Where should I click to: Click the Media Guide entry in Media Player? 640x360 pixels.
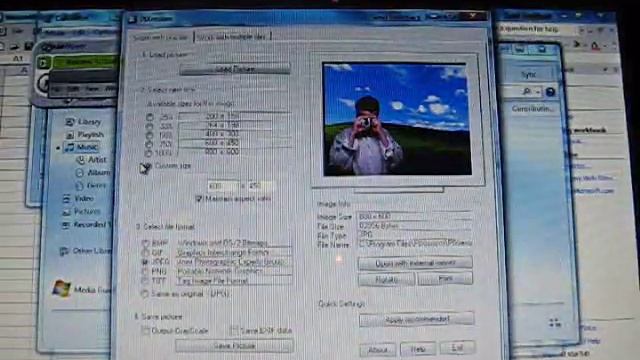point(92,290)
